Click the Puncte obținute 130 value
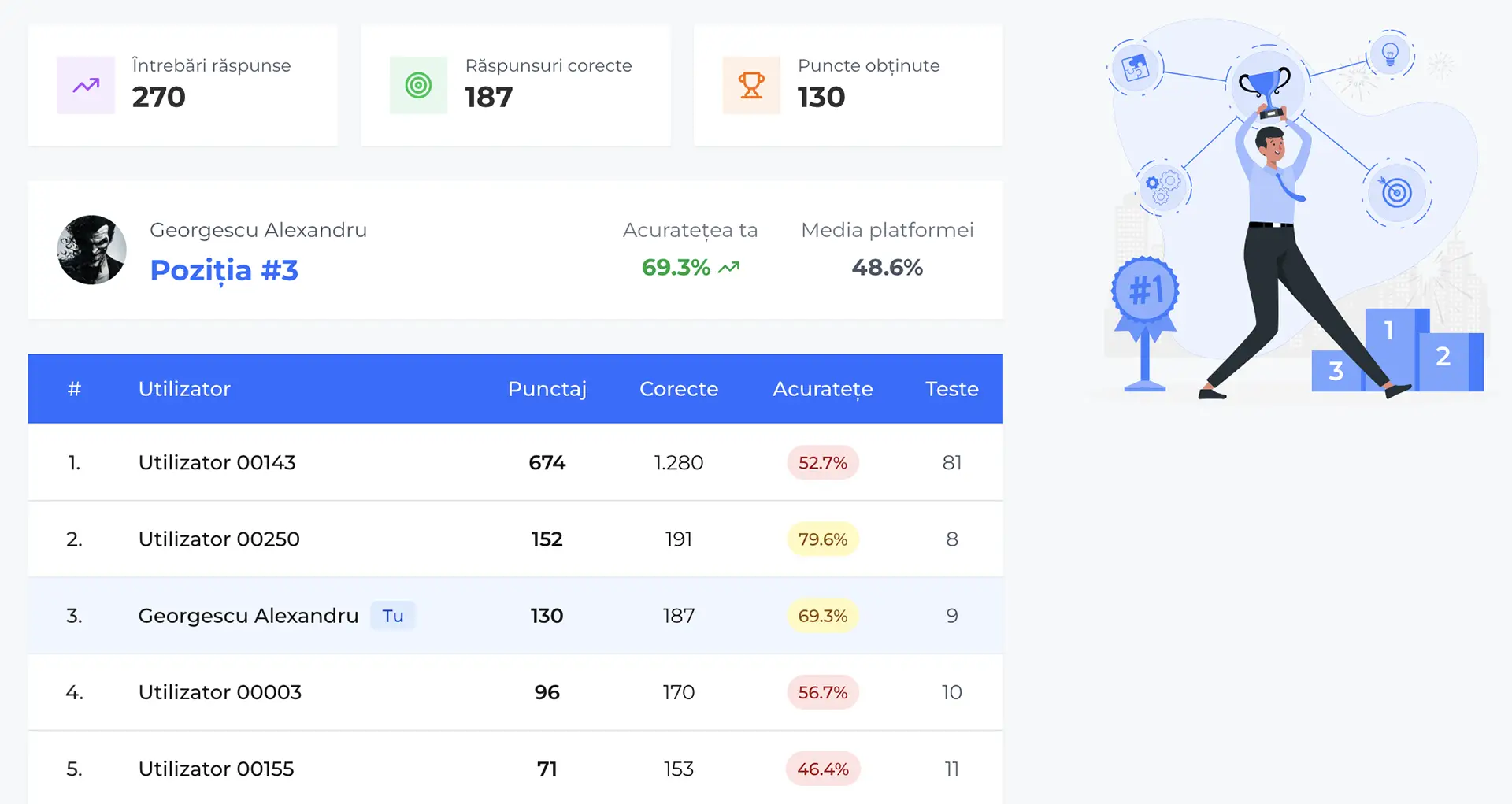The width and height of the screenshot is (1512, 804). pos(821,97)
